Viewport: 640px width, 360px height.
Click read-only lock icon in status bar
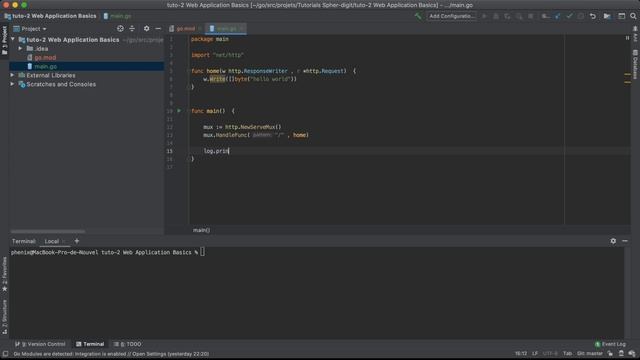[x=610, y=353]
